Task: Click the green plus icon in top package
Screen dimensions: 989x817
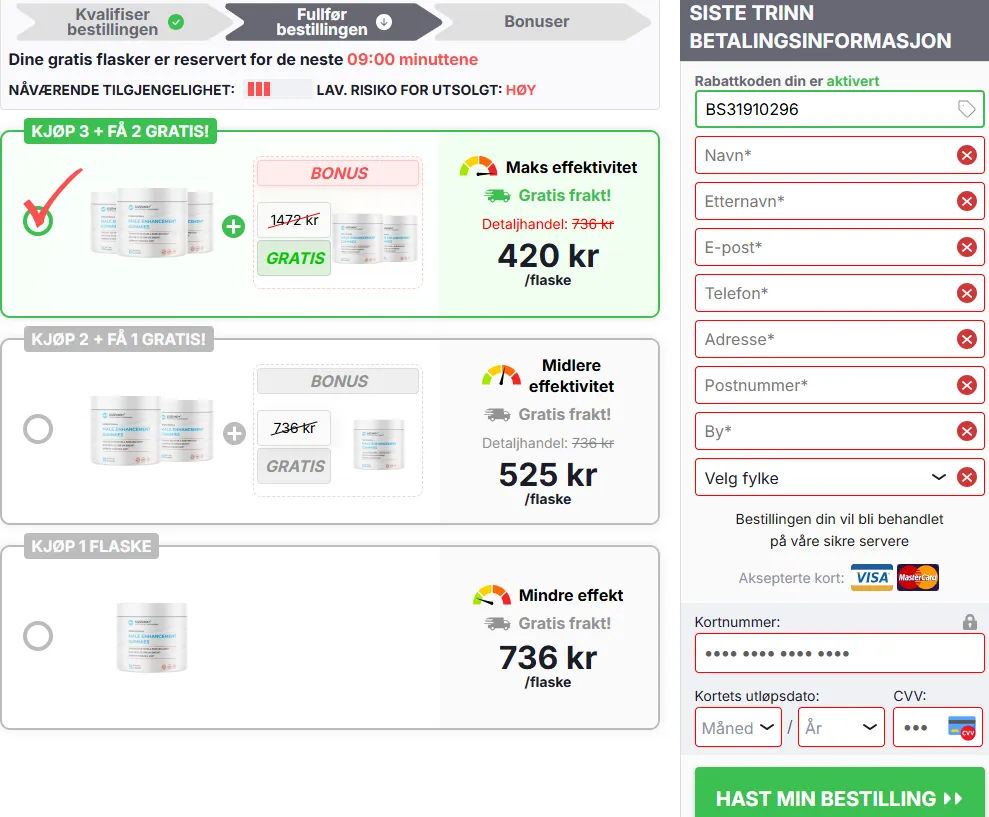Action: (233, 226)
